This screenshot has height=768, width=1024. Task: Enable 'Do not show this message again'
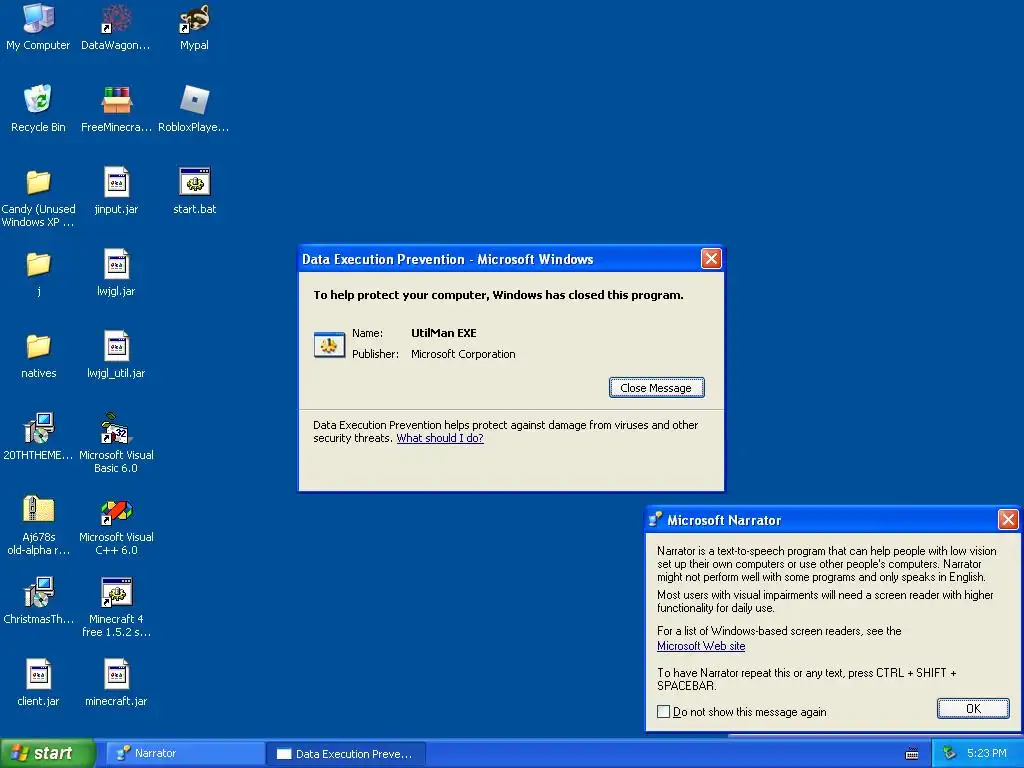pos(664,712)
